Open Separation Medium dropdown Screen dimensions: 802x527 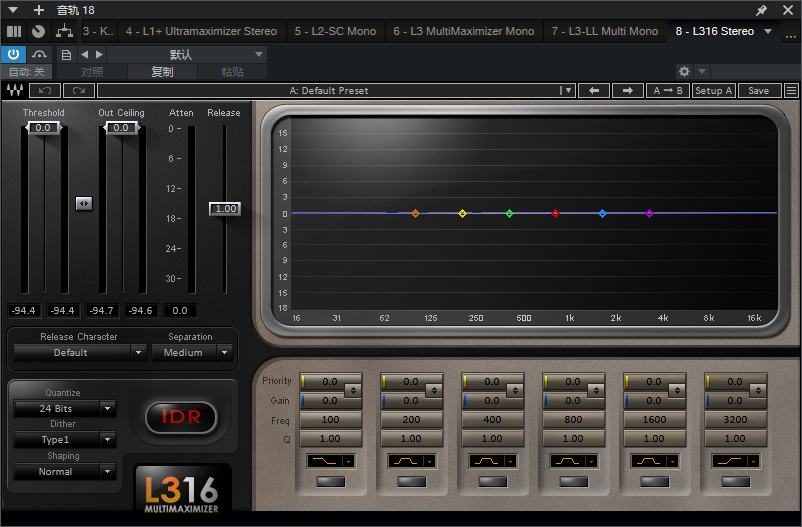pos(192,353)
